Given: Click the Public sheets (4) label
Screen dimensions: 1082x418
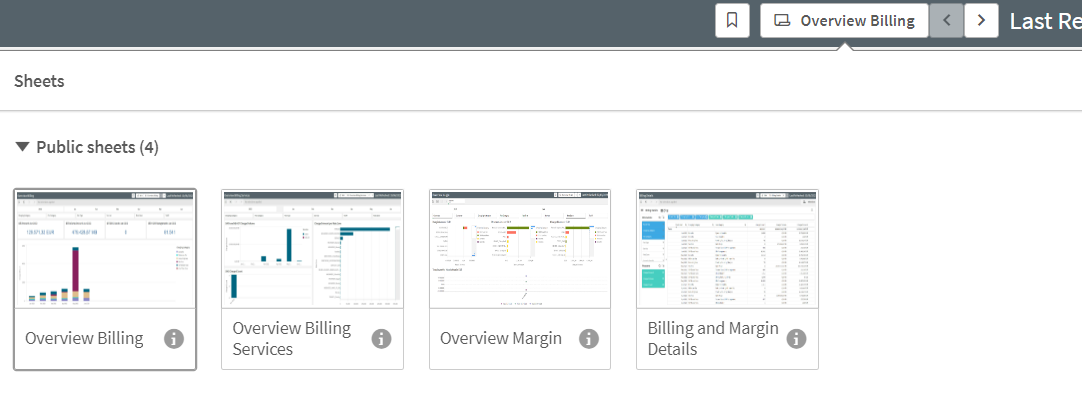Looking at the screenshot, I should pyautogui.click(x=97, y=147).
